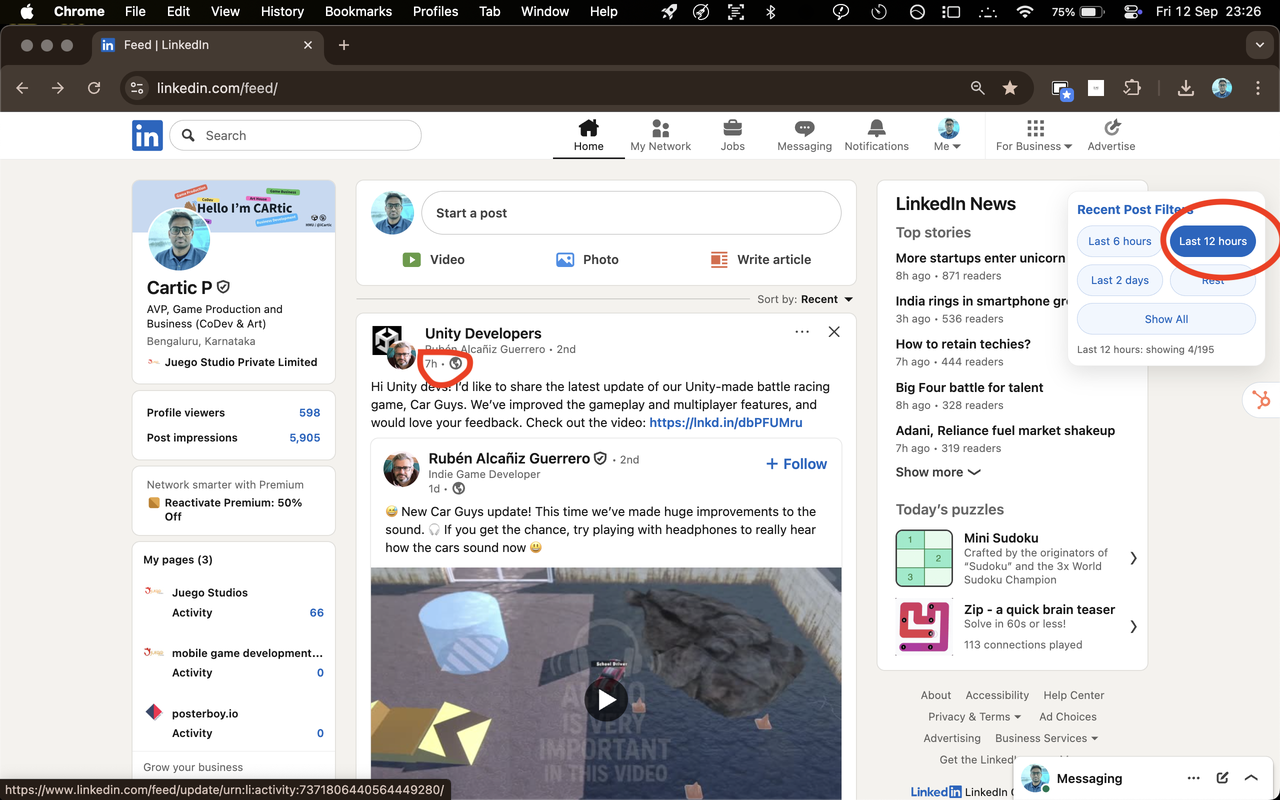Viewport: 1280px width, 800px height.
Task: Open Unity Developers group name
Action: tap(483, 333)
